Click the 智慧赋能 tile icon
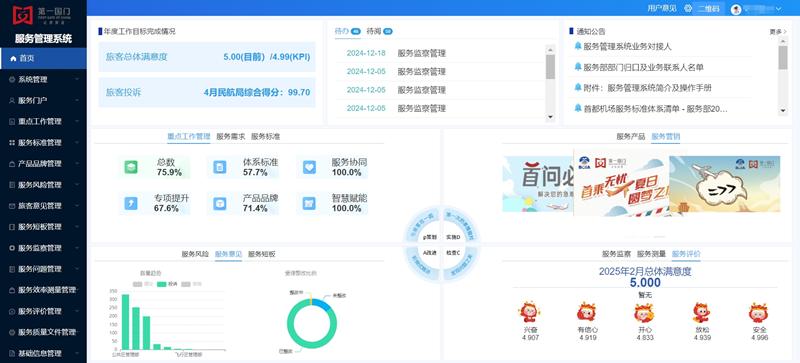Image resolution: width=800 pixels, height=363 pixels. pyautogui.click(x=309, y=203)
